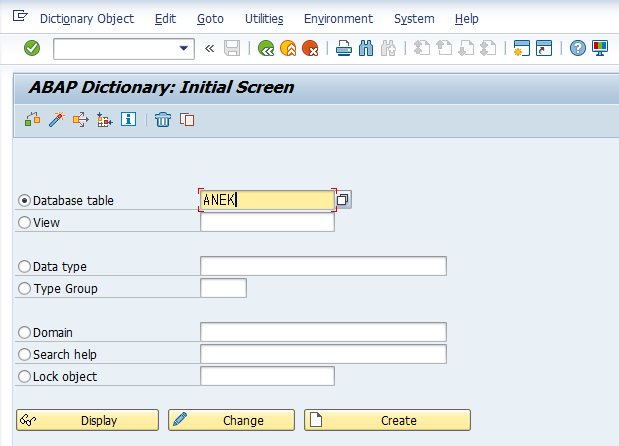Click the Lock object input field

pos(267,376)
